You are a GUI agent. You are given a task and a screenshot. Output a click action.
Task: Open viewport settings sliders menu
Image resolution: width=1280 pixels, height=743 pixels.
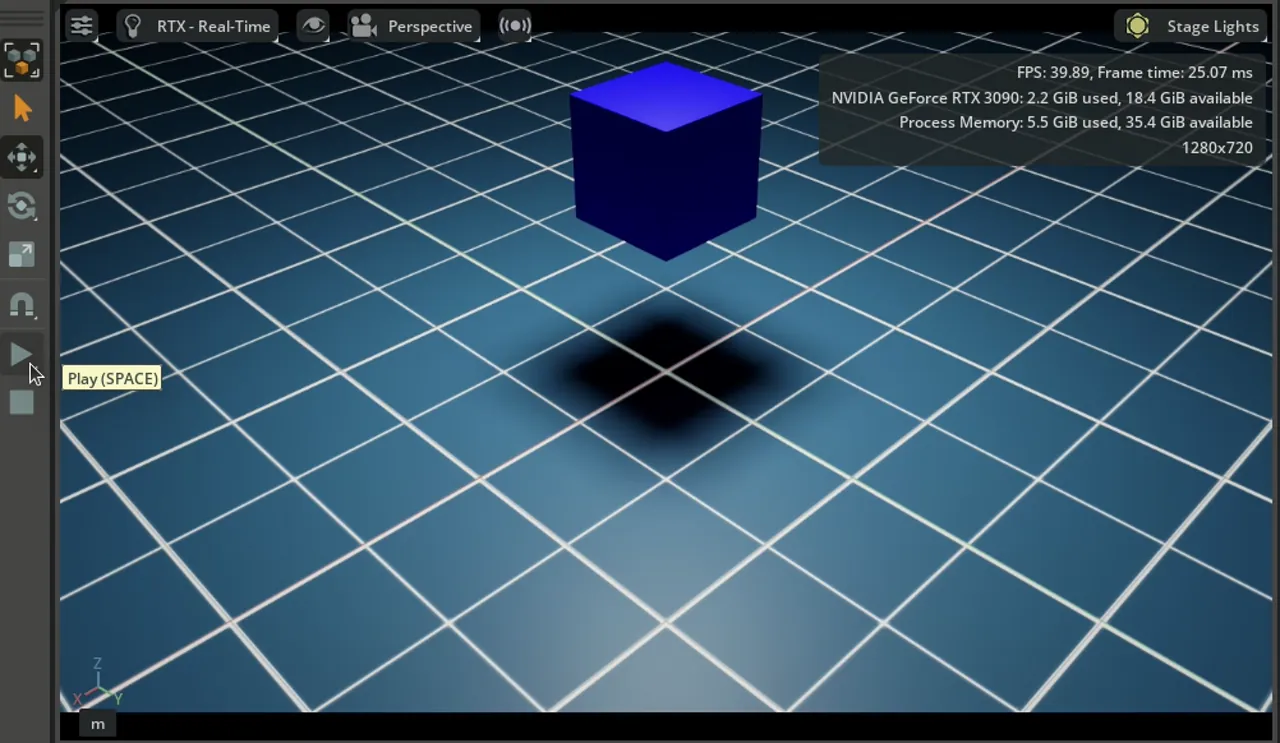tap(82, 26)
